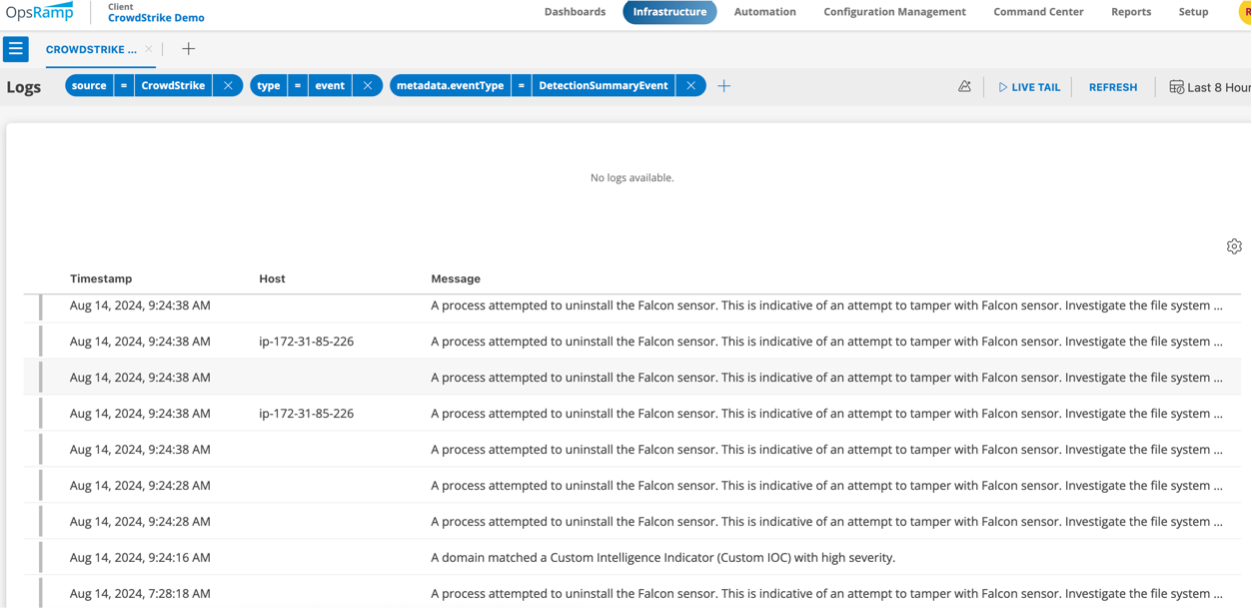The height and width of the screenshot is (608, 1252).
Task: Close the CROWDSTRIKE query tab
Action: (x=149, y=49)
